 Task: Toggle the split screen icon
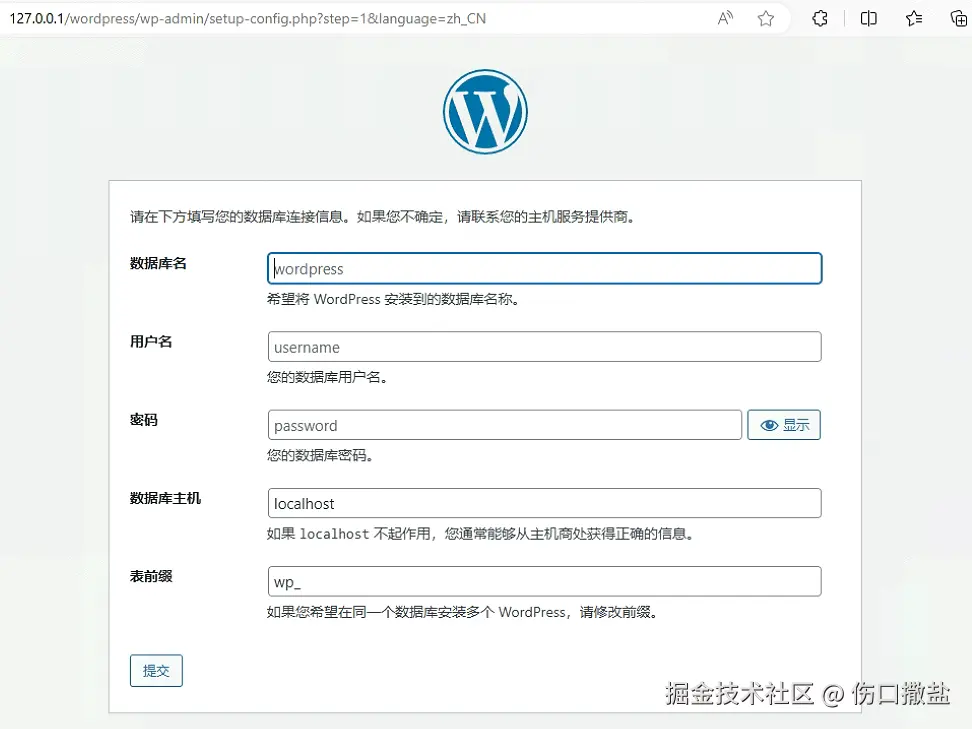pyautogui.click(x=868, y=19)
